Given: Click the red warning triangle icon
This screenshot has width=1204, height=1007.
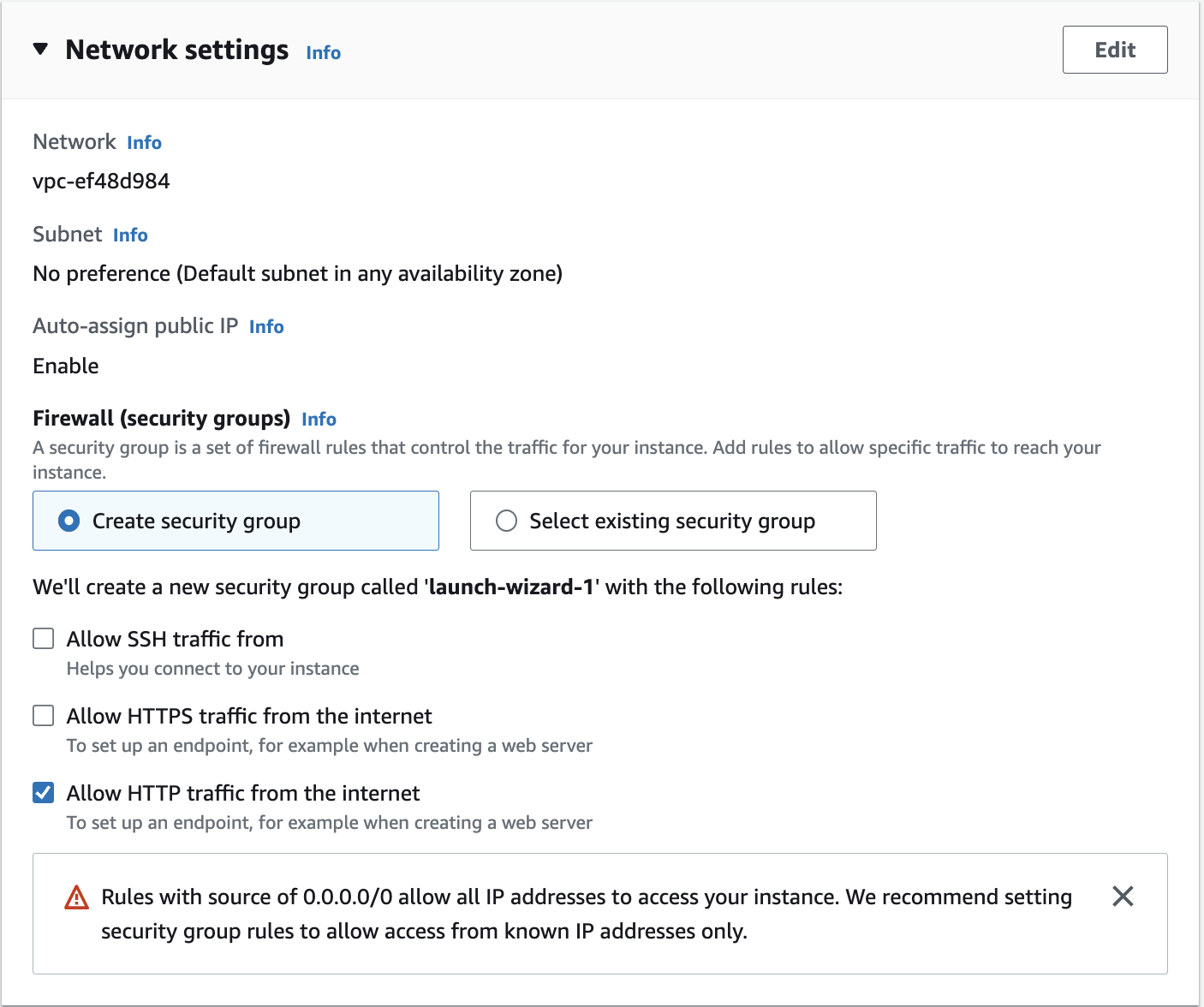Looking at the screenshot, I should click(78, 897).
